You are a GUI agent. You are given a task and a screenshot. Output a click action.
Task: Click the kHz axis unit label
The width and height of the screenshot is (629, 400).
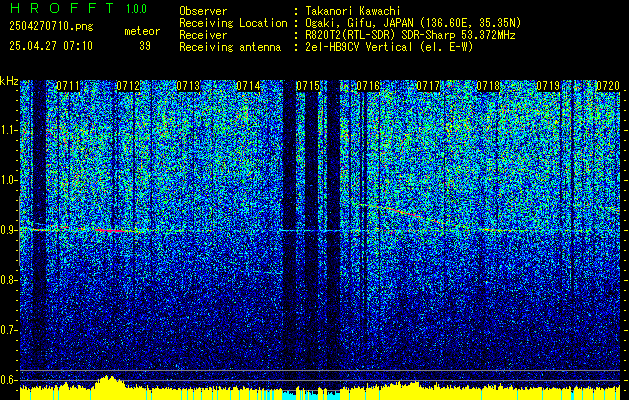pos(9,81)
